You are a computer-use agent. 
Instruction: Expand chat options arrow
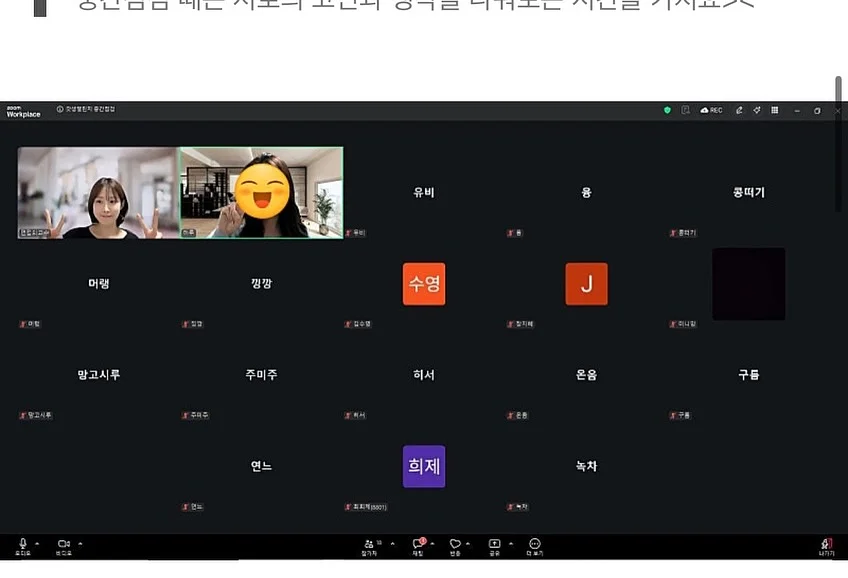[432, 543]
